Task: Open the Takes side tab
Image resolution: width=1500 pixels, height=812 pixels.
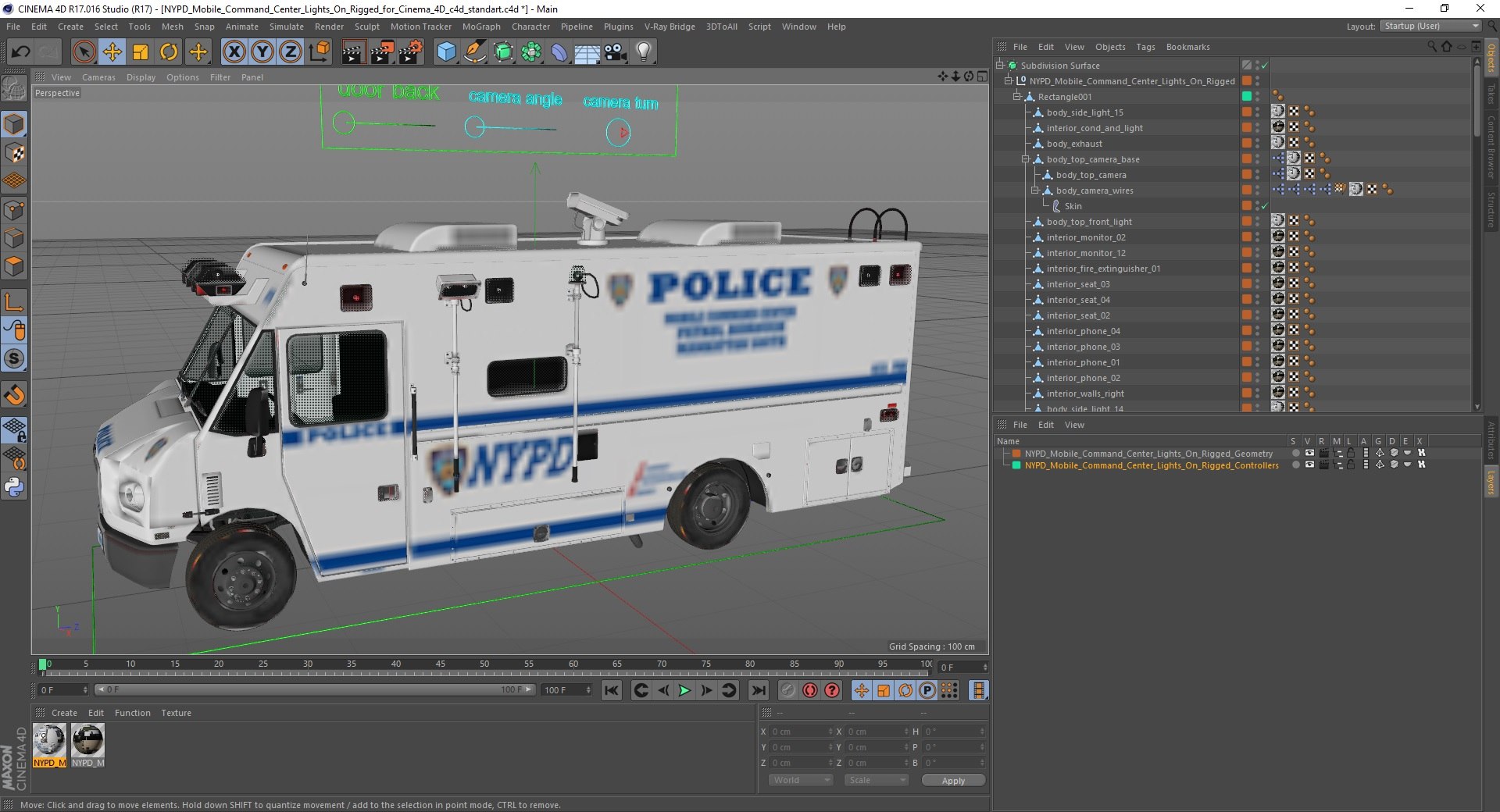Action: pyautogui.click(x=1491, y=94)
